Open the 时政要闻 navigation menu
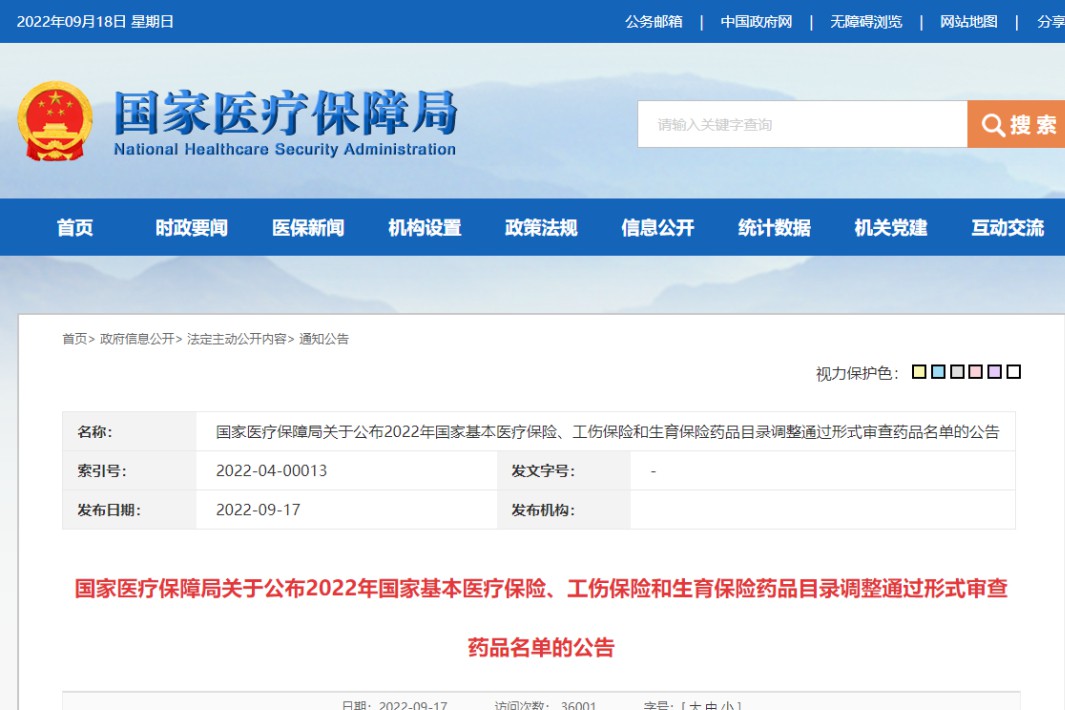Viewport: 1065px width, 710px height. [192, 227]
